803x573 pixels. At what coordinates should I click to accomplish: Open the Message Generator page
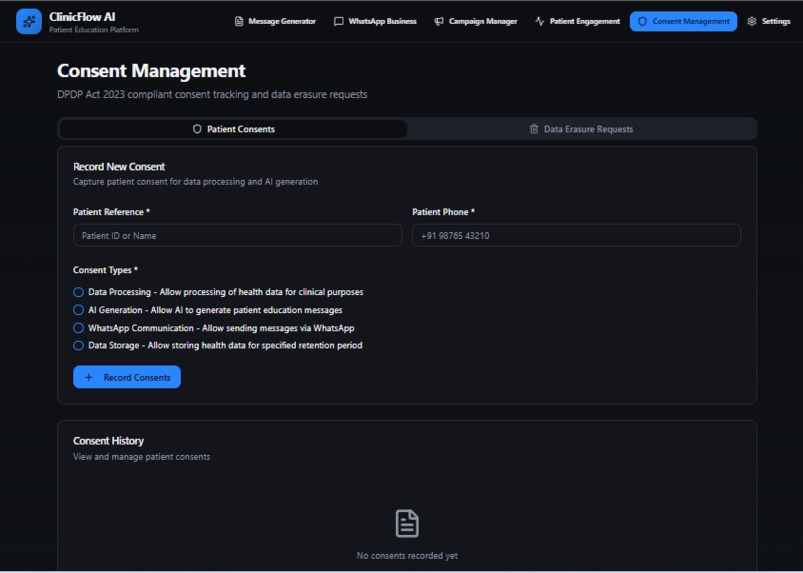click(275, 22)
